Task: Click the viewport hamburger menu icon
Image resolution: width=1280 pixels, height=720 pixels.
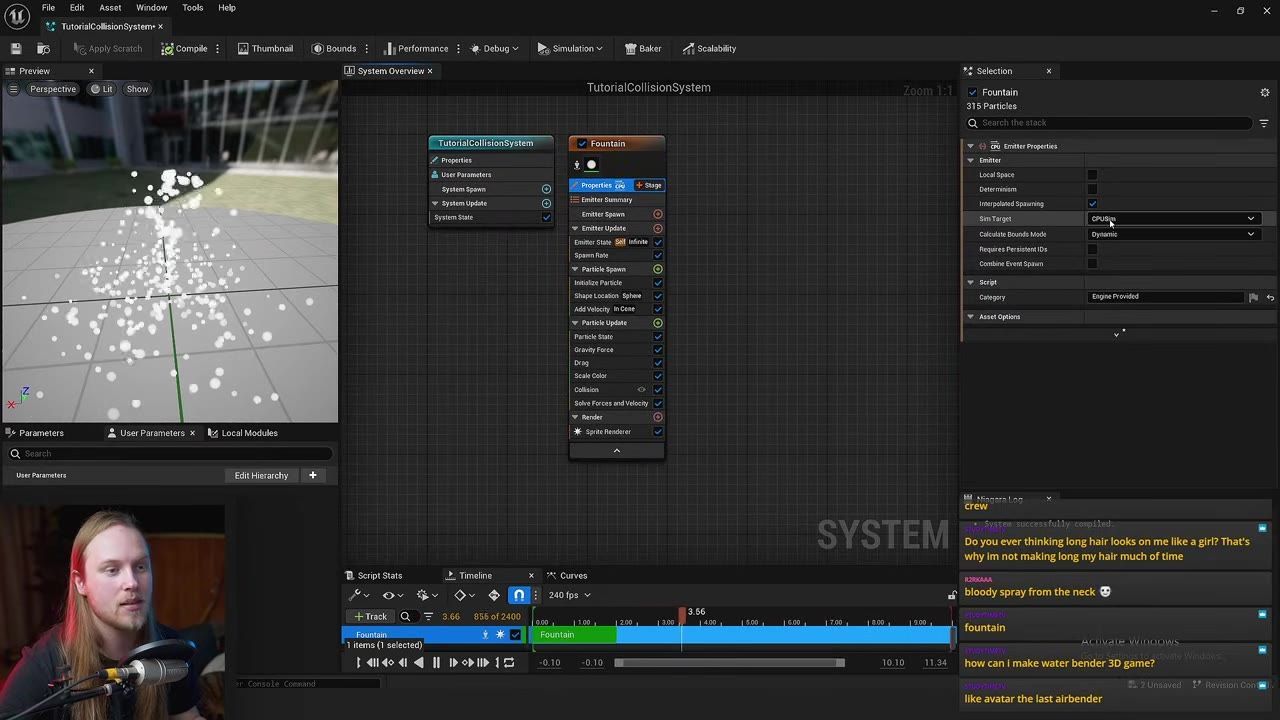Action: (13, 89)
